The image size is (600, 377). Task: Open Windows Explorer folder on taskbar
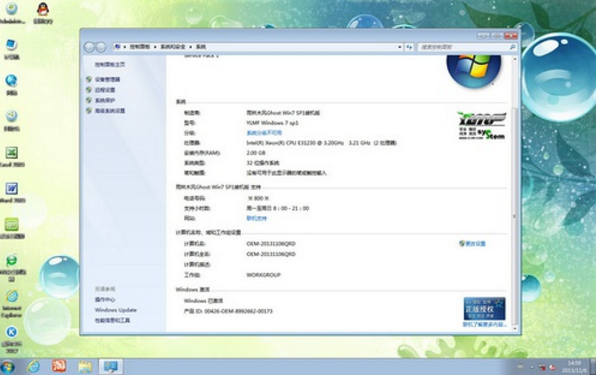click(x=85, y=367)
